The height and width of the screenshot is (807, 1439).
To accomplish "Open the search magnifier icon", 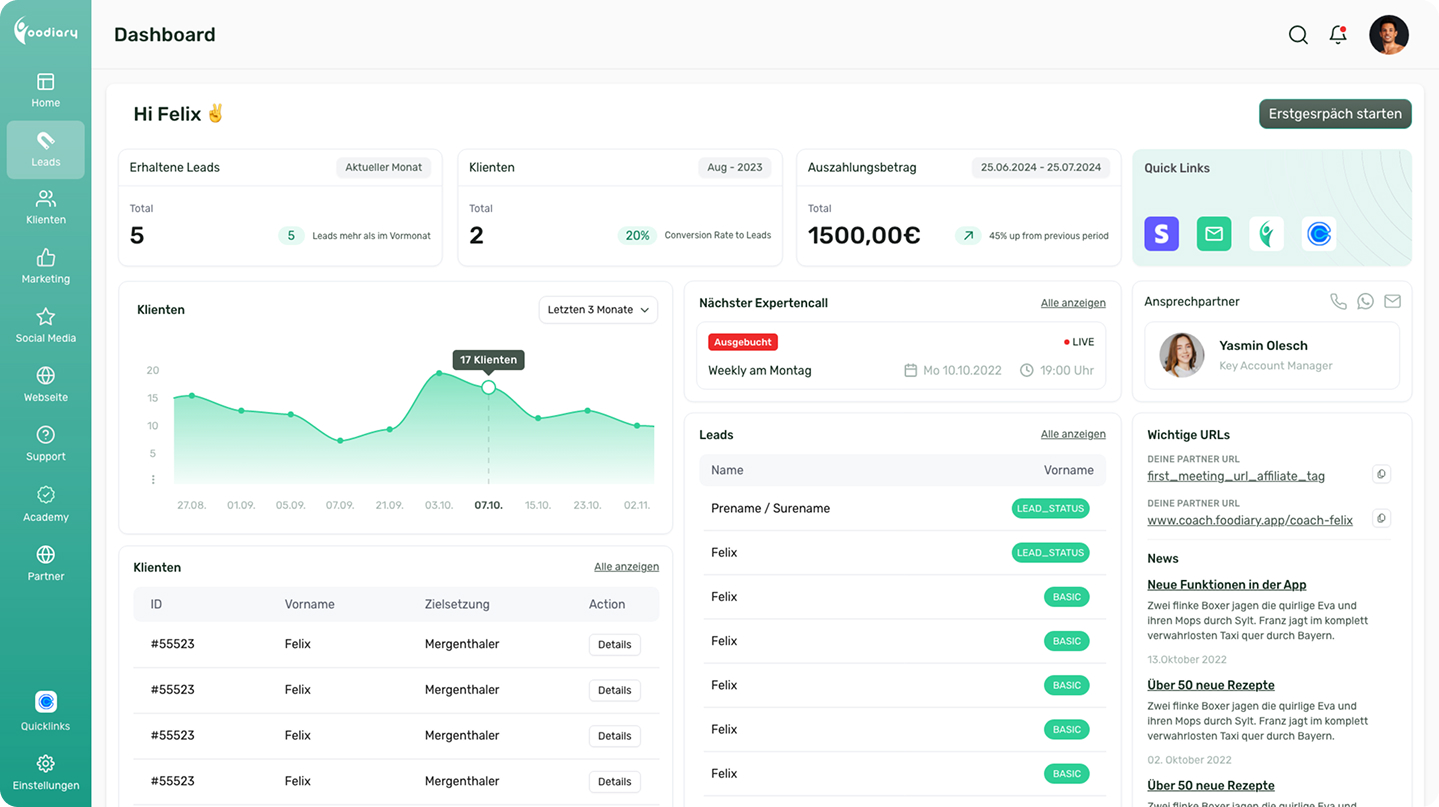I will click(x=1298, y=35).
